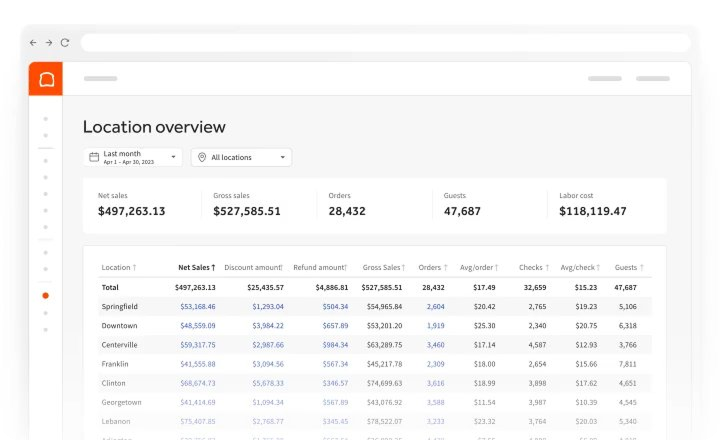The width and height of the screenshot is (720, 440).
Task: Click the browser address bar
Action: (386, 43)
